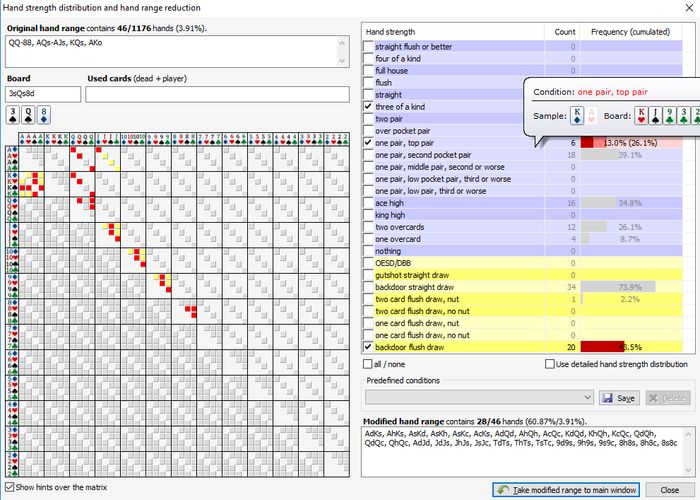Open the Predefined conditions dropdown
The width and height of the screenshot is (700, 500).
(588, 397)
